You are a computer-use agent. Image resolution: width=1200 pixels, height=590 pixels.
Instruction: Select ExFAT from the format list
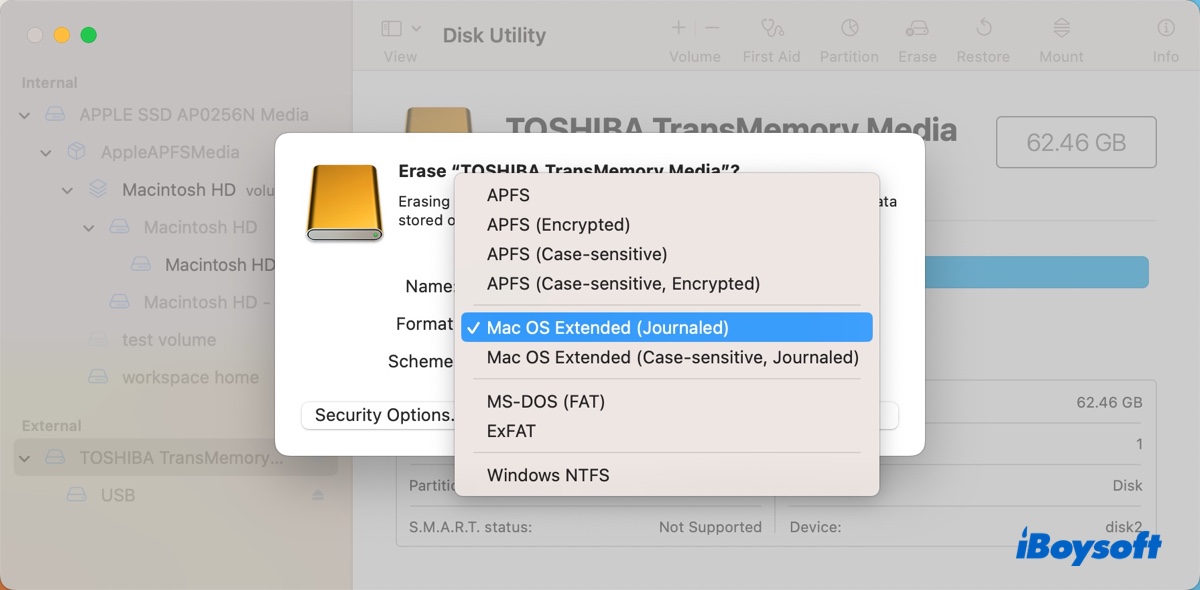(511, 431)
